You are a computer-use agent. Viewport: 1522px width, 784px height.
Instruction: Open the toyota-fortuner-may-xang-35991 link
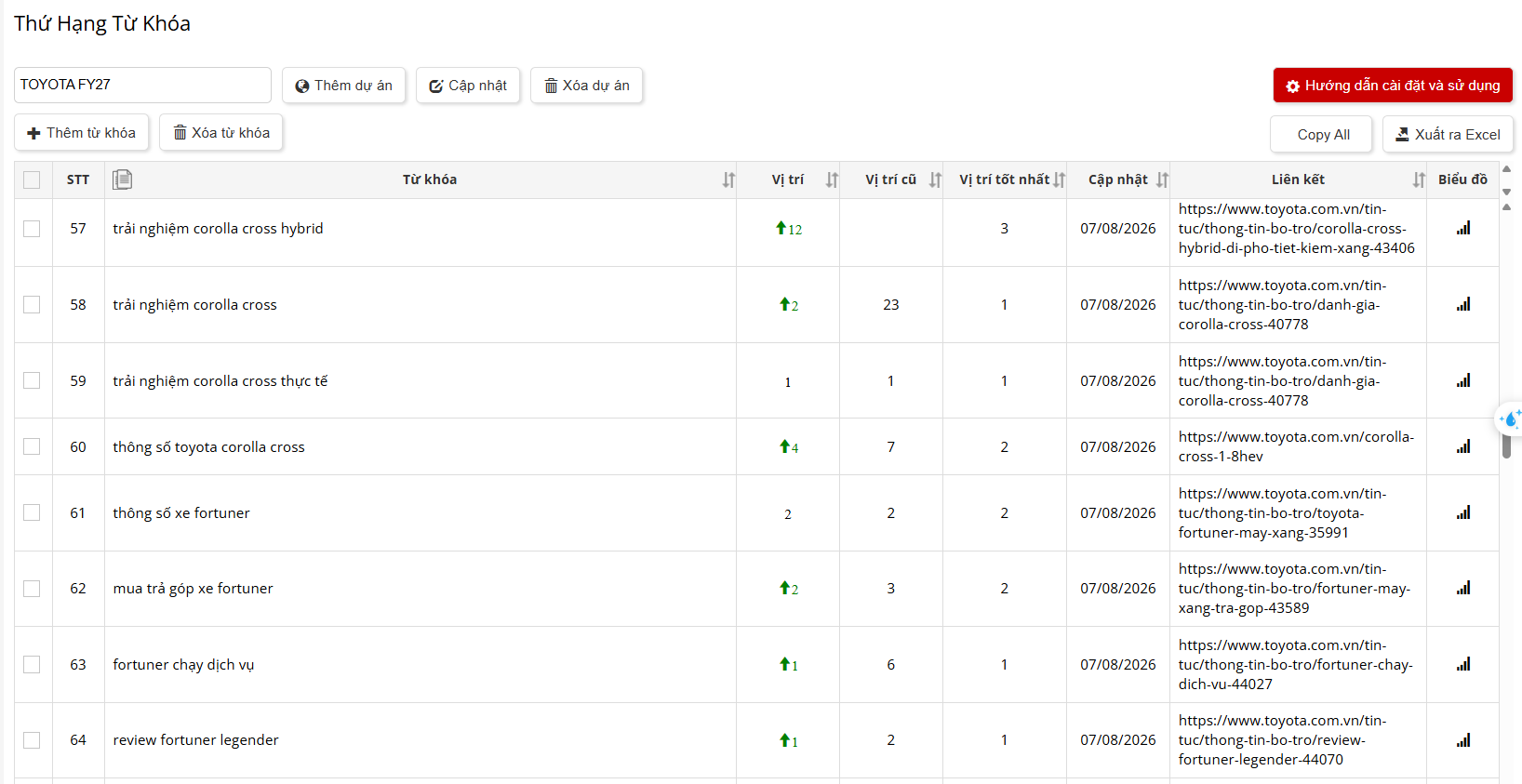point(1282,513)
